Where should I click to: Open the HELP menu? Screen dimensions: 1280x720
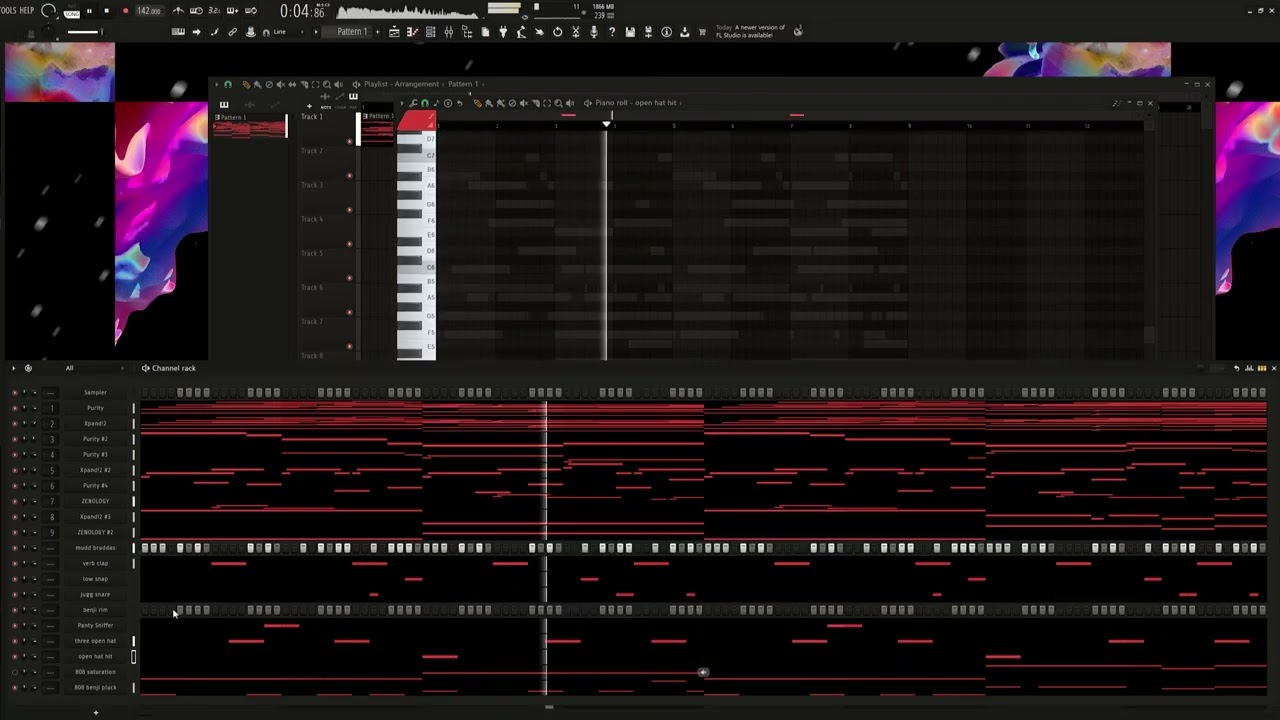coord(26,11)
